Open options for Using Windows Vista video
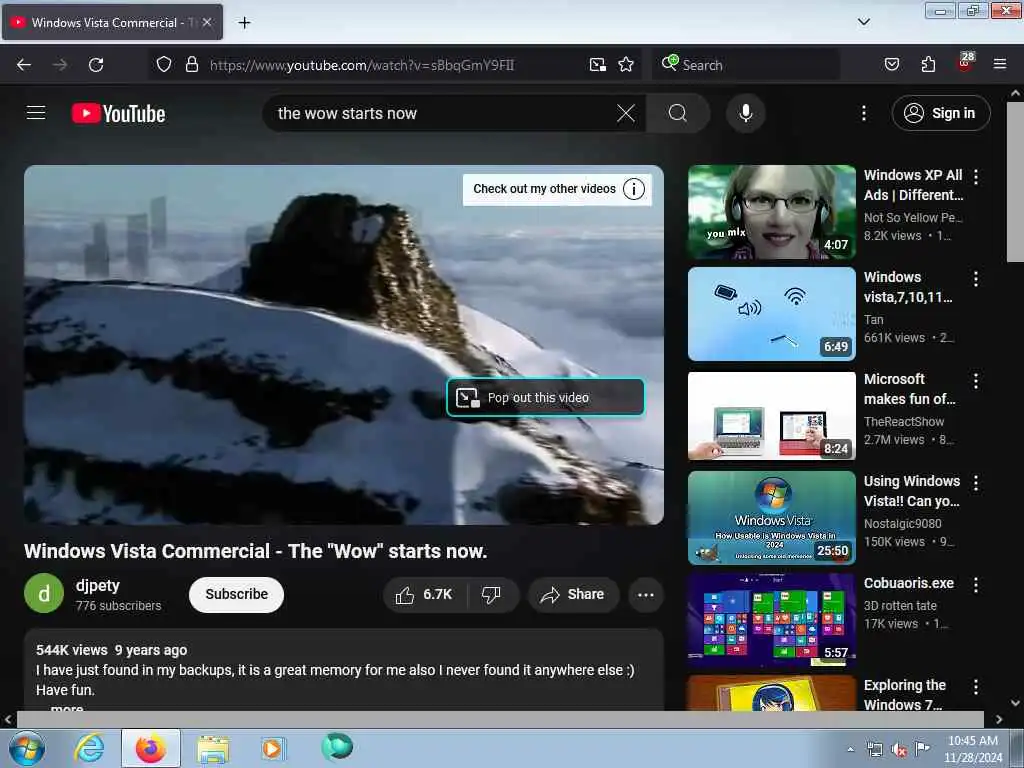 tap(976, 483)
